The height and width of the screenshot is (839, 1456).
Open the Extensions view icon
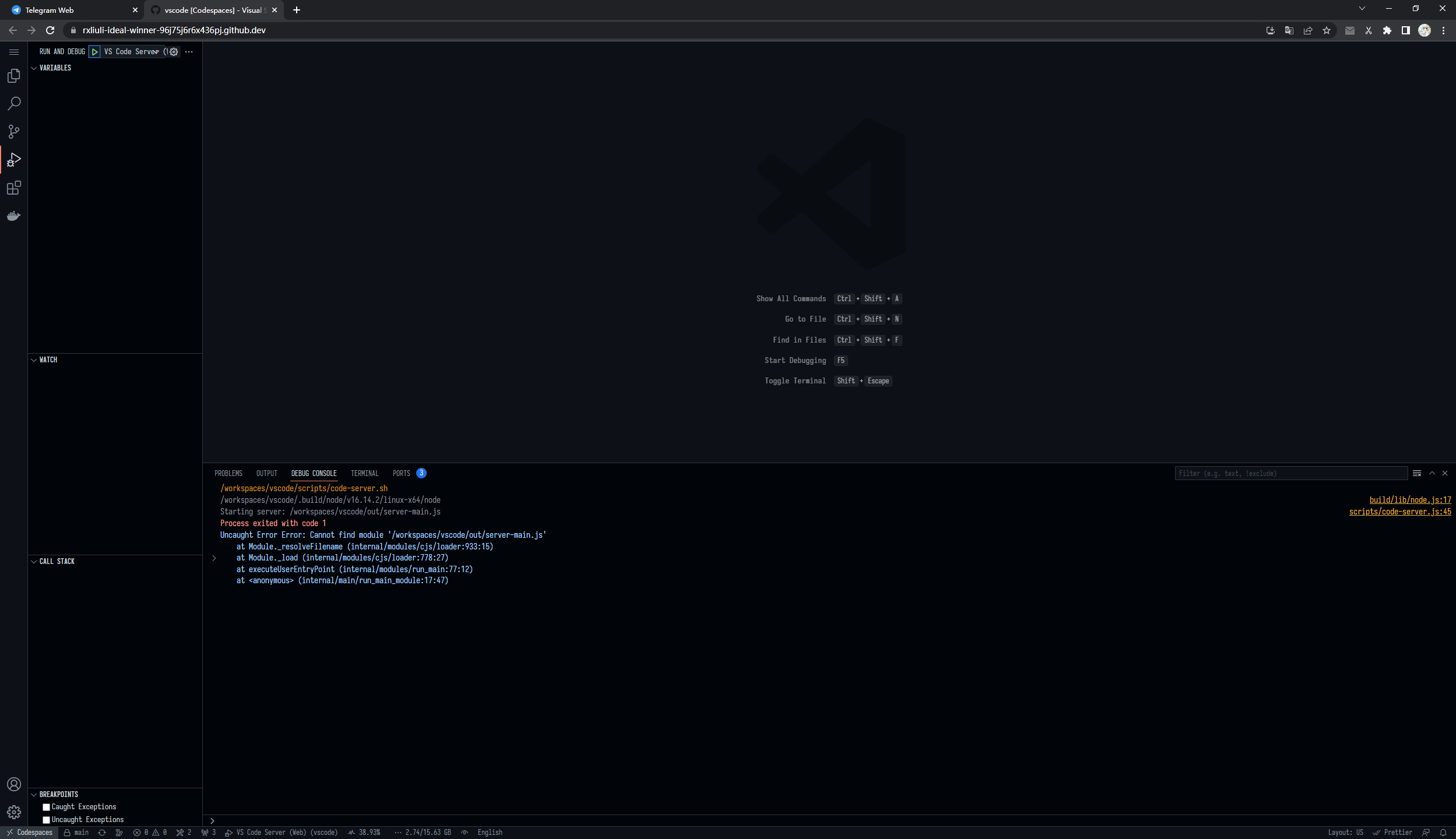[13, 188]
